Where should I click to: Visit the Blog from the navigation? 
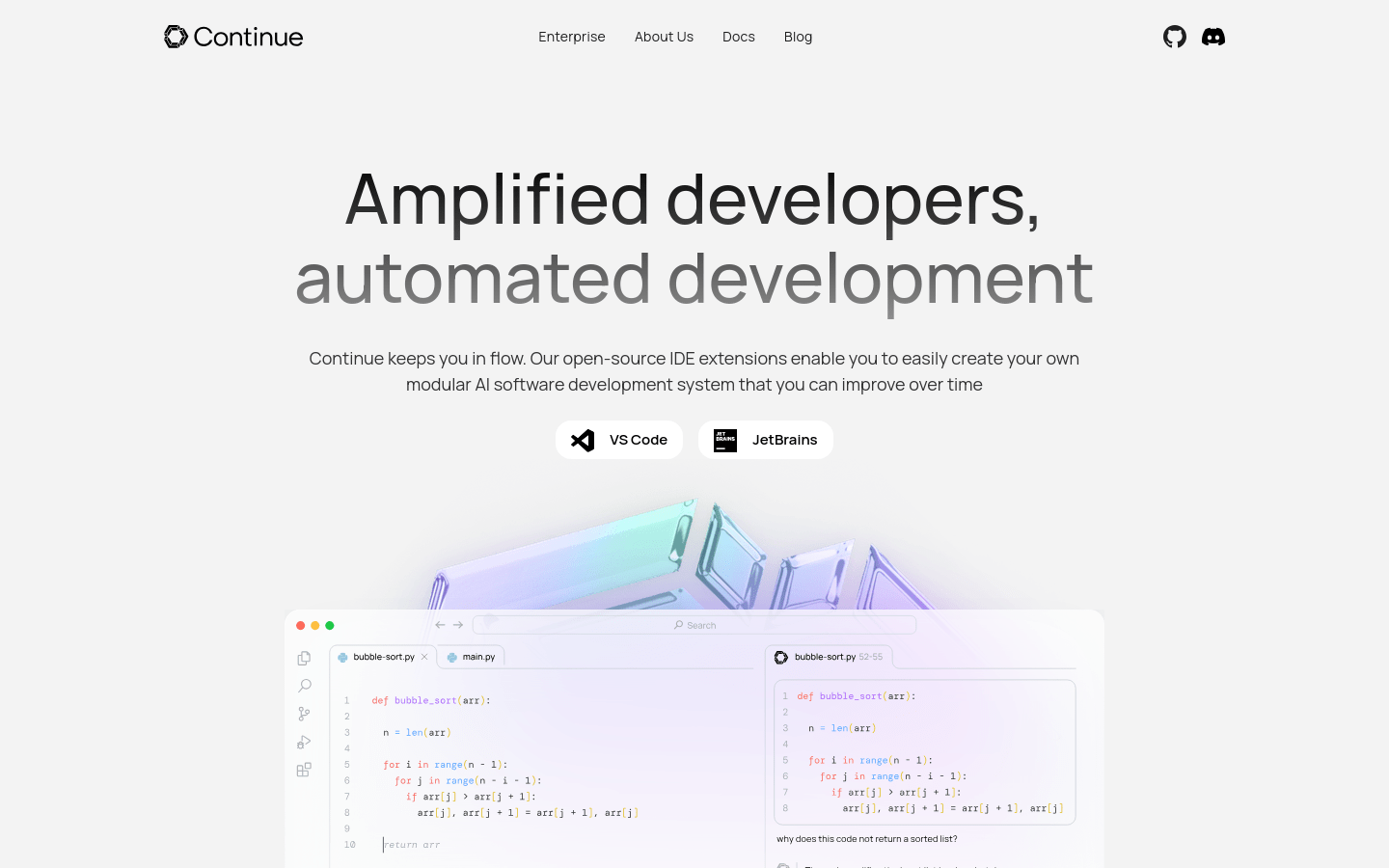[798, 37]
